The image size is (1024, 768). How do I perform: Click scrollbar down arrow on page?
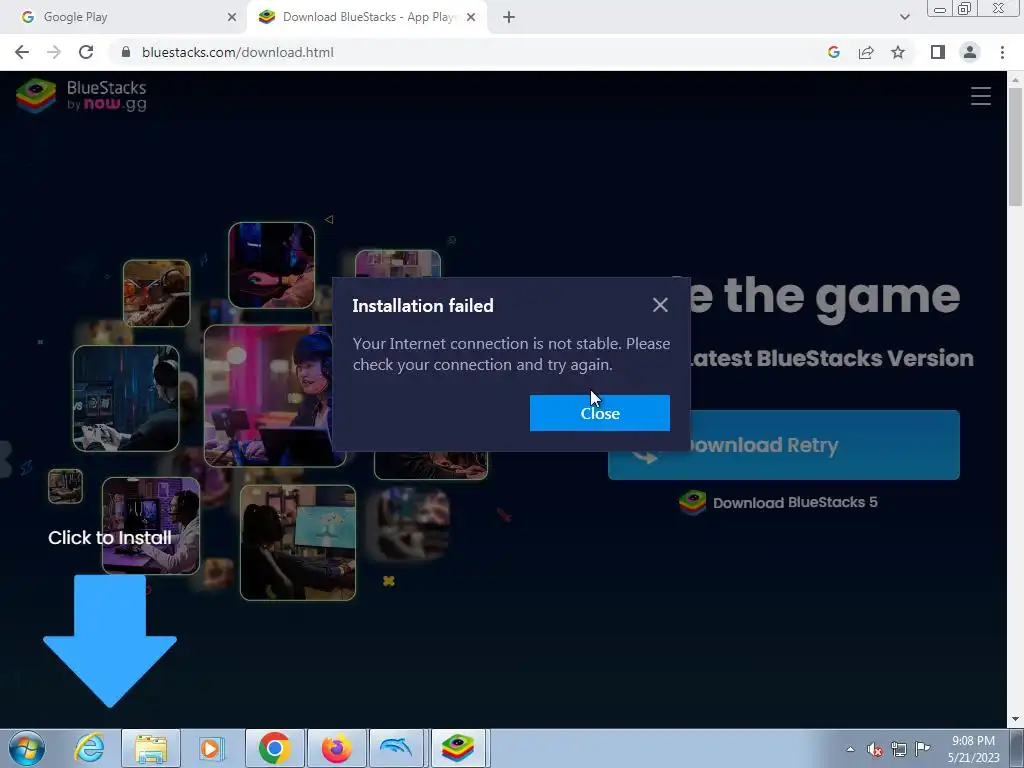(x=1015, y=719)
